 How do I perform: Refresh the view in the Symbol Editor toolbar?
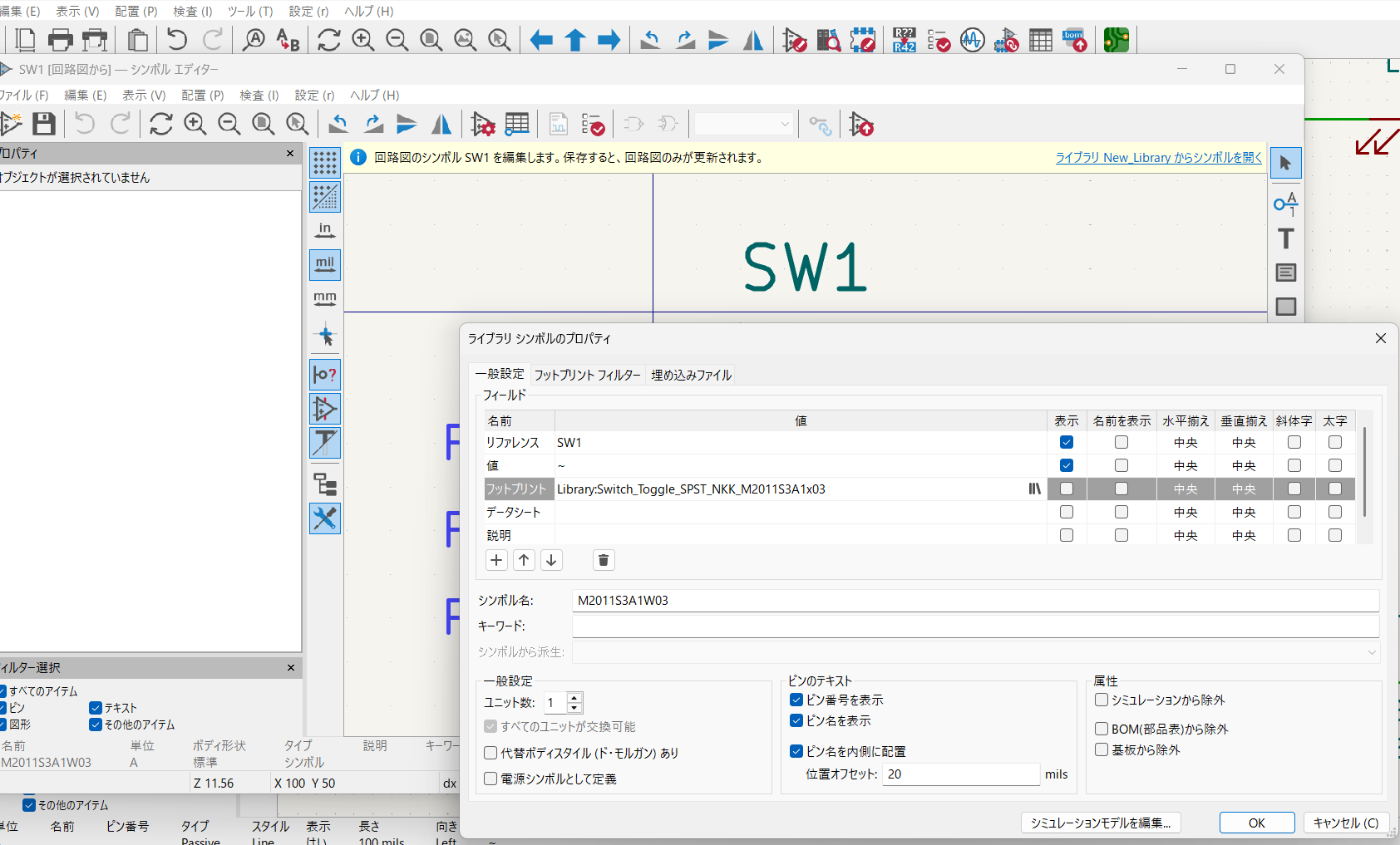click(161, 124)
